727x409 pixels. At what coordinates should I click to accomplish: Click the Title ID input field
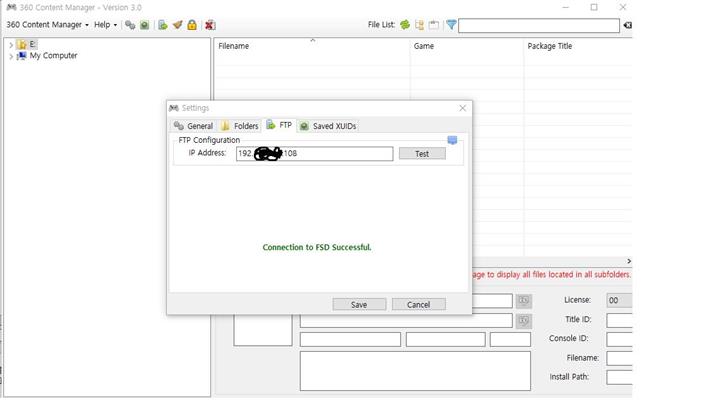pyautogui.click(x=619, y=320)
